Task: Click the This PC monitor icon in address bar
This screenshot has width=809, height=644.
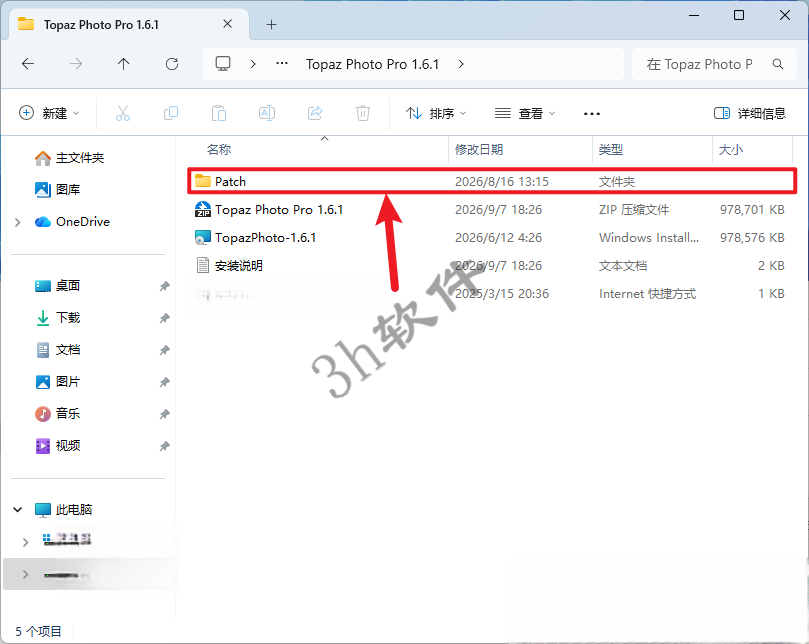Action: click(223, 63)
